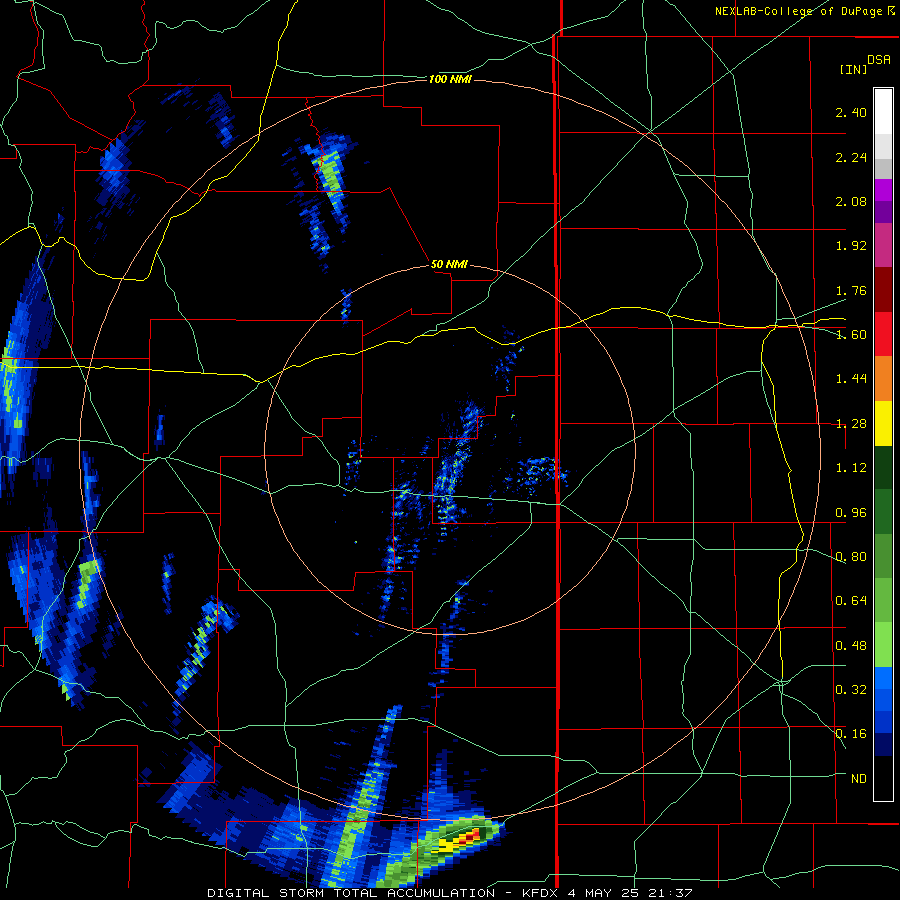Click the white ND legend swatch

[883, 778]
